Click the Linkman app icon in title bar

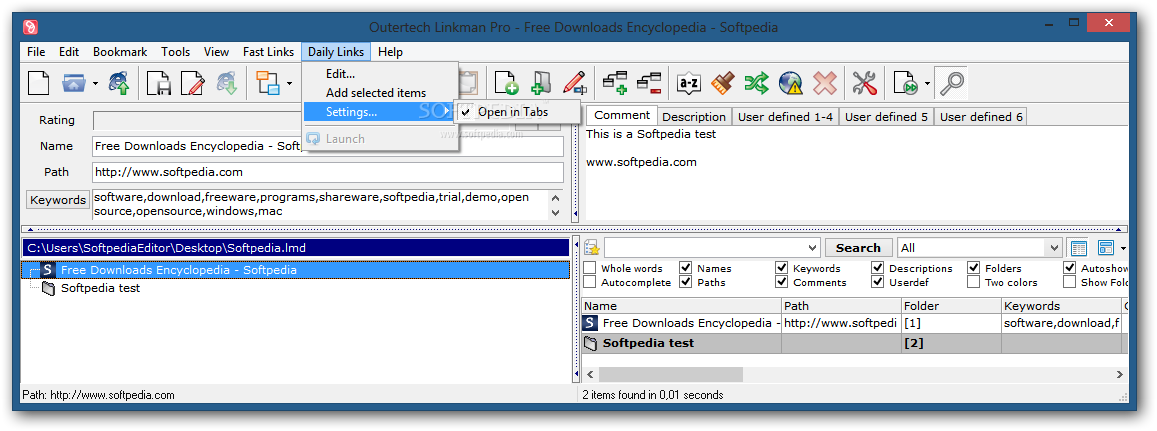(x=30, y=27)
